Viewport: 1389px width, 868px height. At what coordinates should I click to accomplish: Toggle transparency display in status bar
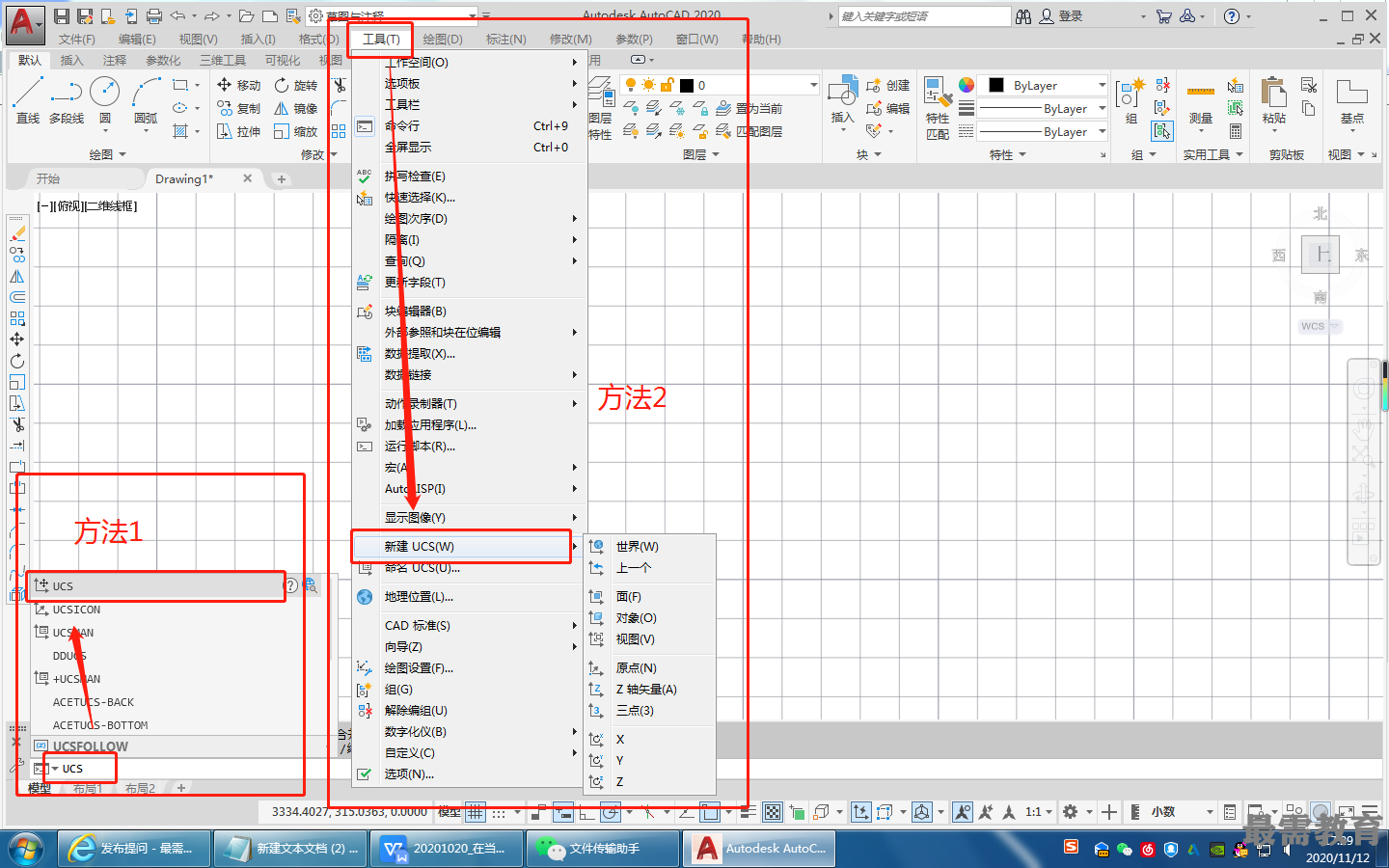[x=773, y=812]
